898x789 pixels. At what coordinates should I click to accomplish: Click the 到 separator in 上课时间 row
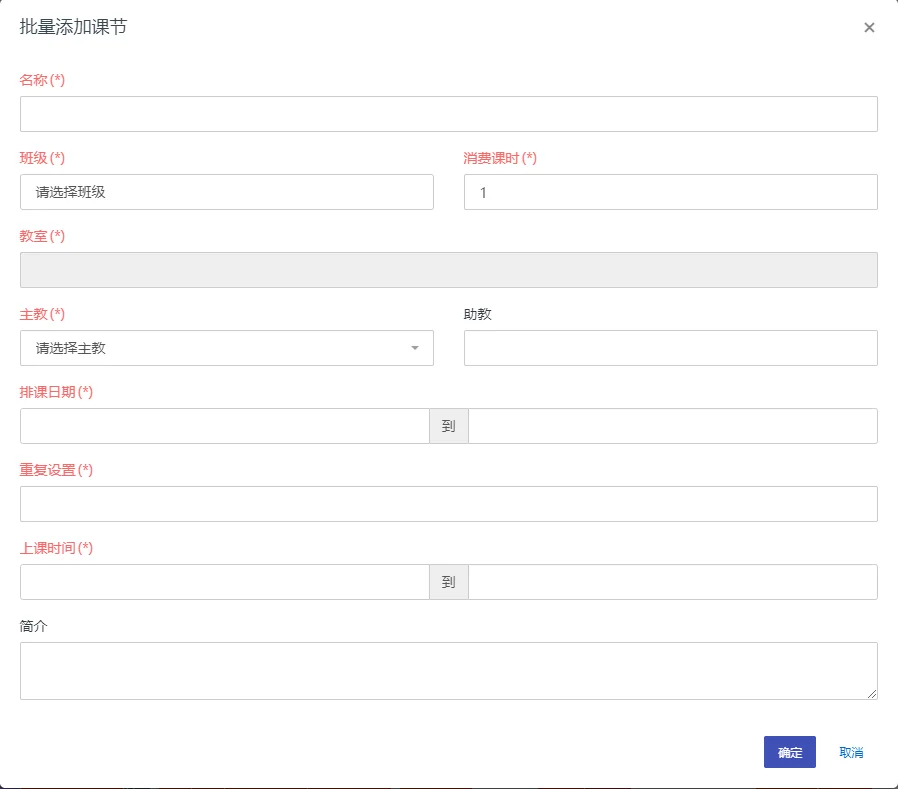(448, 582)
